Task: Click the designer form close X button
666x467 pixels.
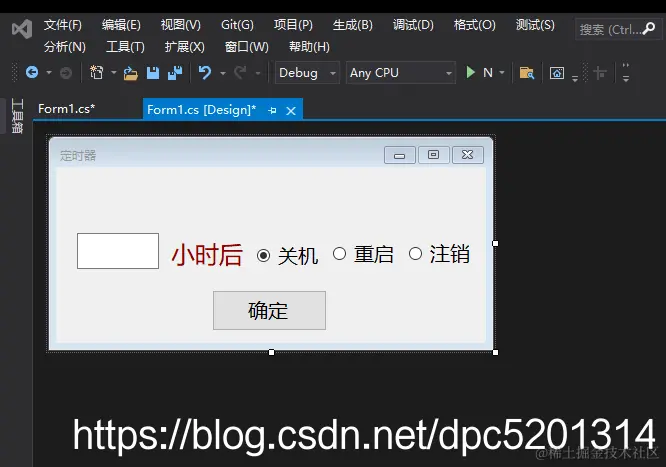Action: click(x=468, y=155)
